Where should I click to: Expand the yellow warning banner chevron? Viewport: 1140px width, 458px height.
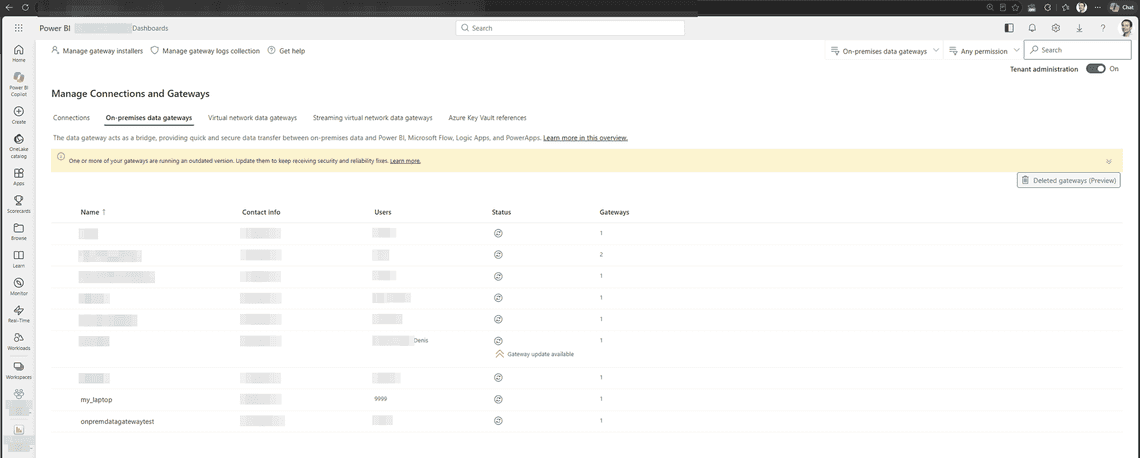(1109, 161)
